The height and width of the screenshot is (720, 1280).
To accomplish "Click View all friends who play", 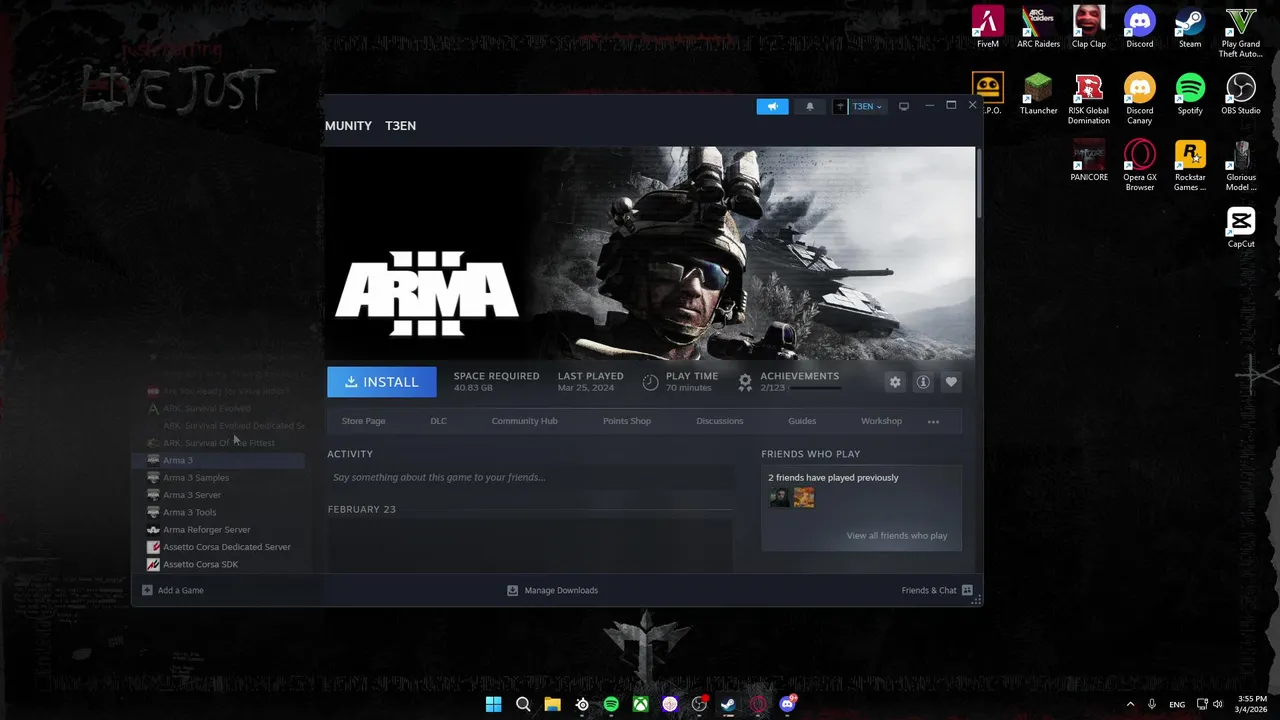I will pos(897,536).
